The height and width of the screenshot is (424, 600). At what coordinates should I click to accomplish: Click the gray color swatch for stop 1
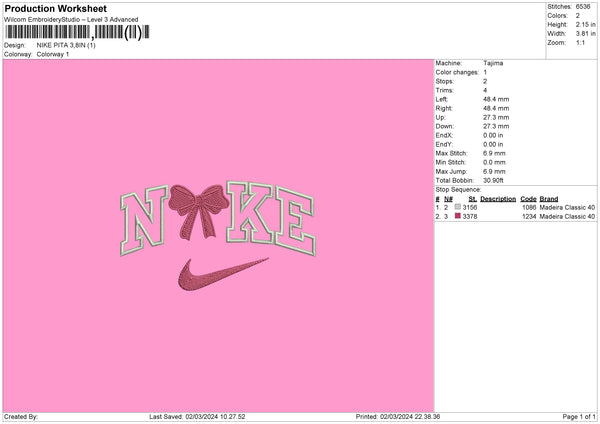[x=458, y=206]
